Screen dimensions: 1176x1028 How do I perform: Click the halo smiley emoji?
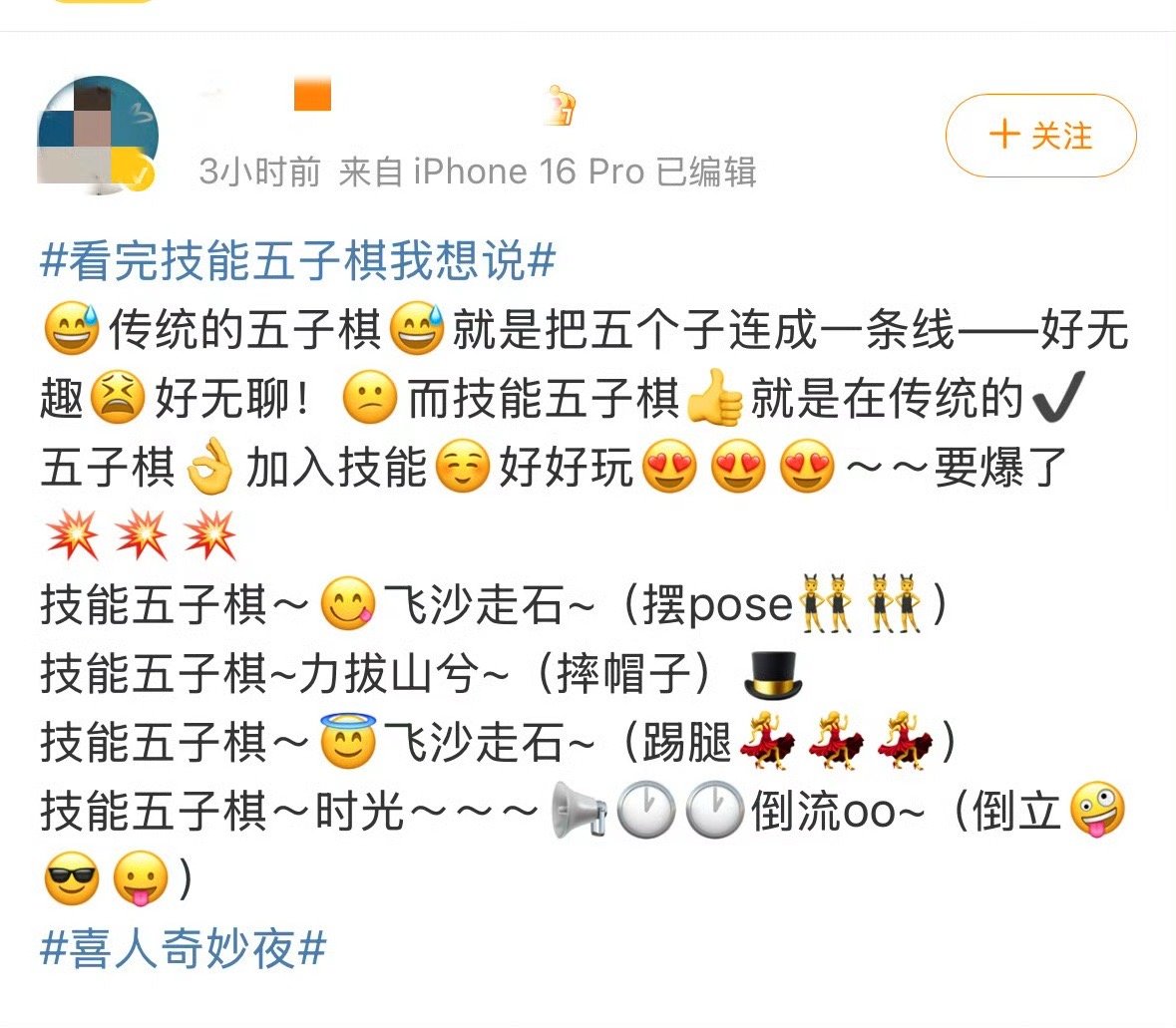(348, 741)
